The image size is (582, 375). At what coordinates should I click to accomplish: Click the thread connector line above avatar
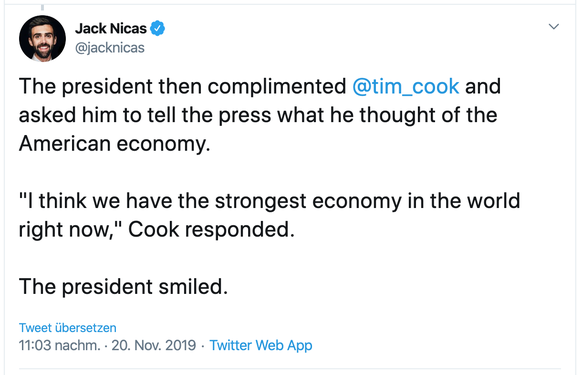(x=42, y=7)
